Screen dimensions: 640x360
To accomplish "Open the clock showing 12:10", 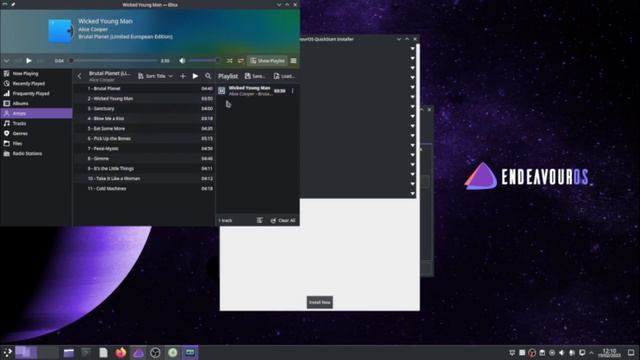I will point(609,353).
